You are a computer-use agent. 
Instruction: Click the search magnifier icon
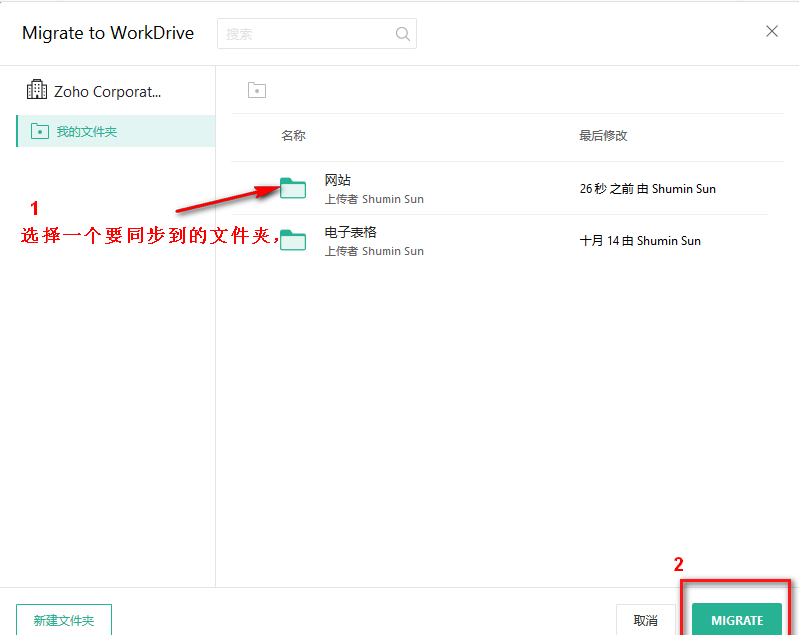(x=403, y=34)
